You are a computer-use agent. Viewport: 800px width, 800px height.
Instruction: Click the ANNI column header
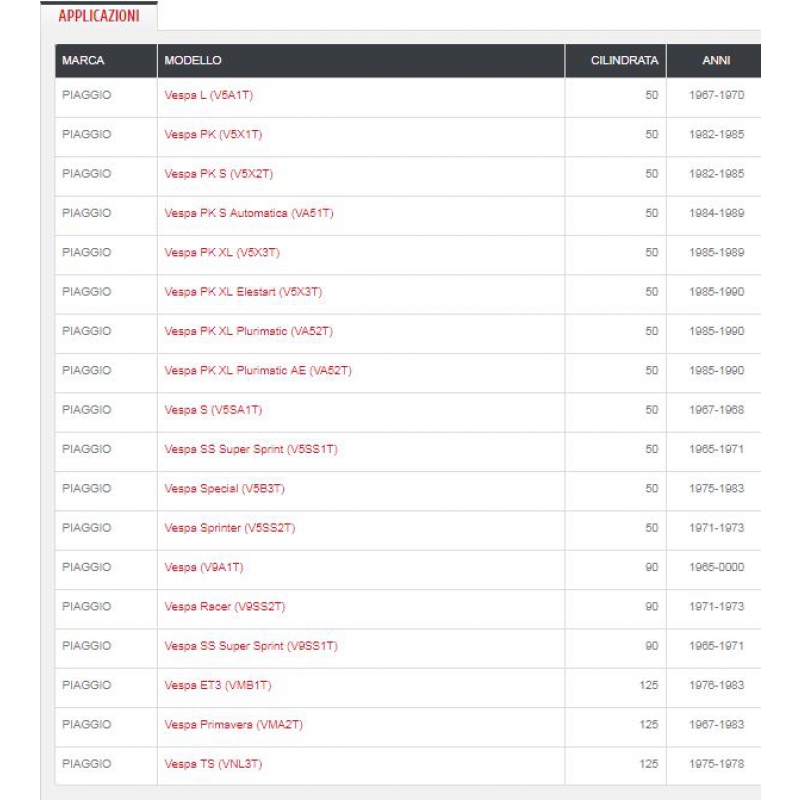click(716, 61)
